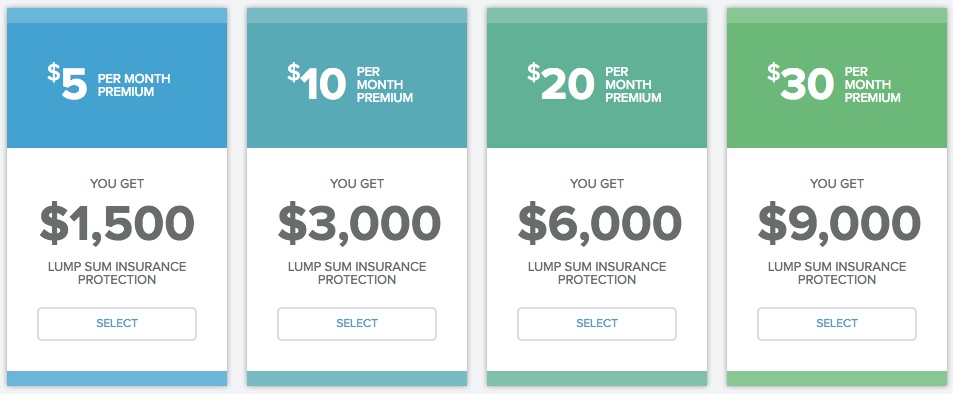Click "You Get" label above $1,500
The height and width of the screenshot is (394, 953).
pyautogui.click(x=117, y=183)
